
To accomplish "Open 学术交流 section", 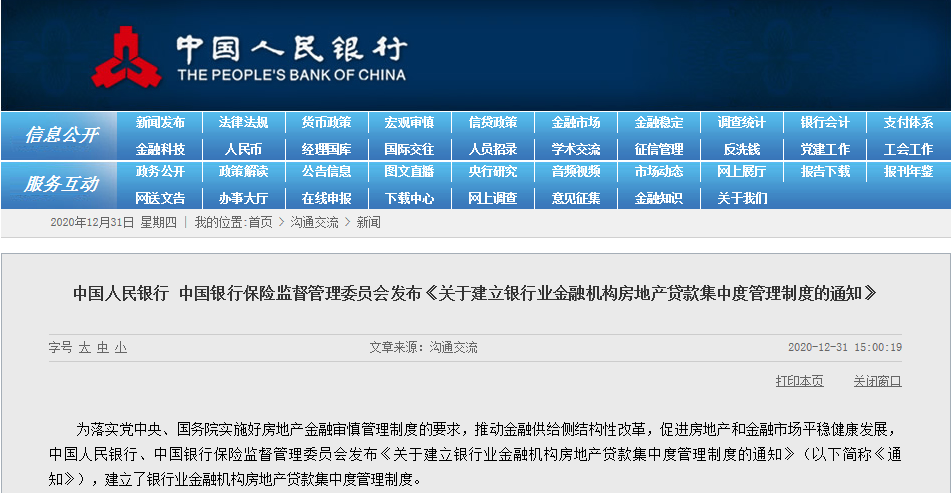I will [x=576, y=149].
